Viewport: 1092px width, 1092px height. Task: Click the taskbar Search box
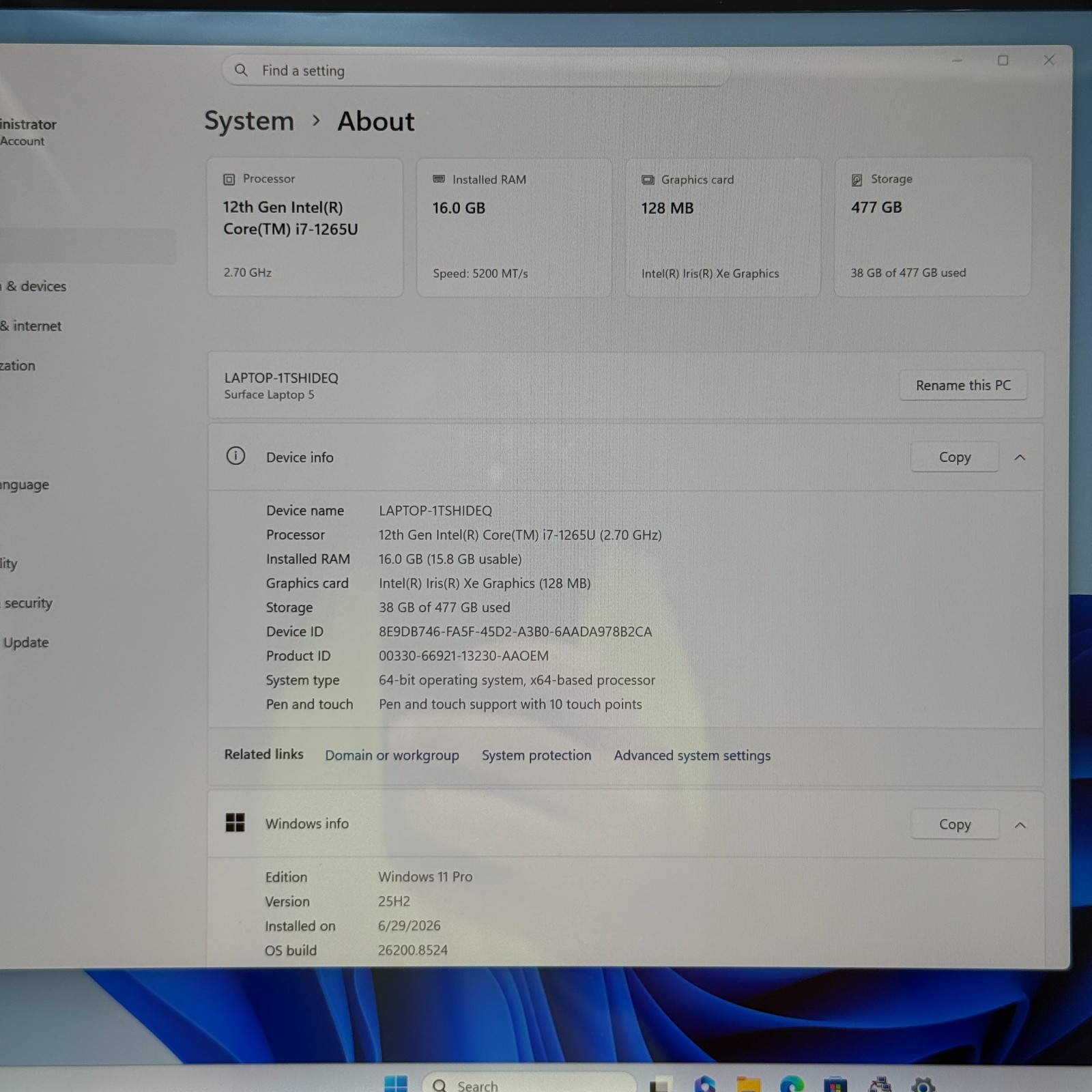click(x=529, y=1084)
